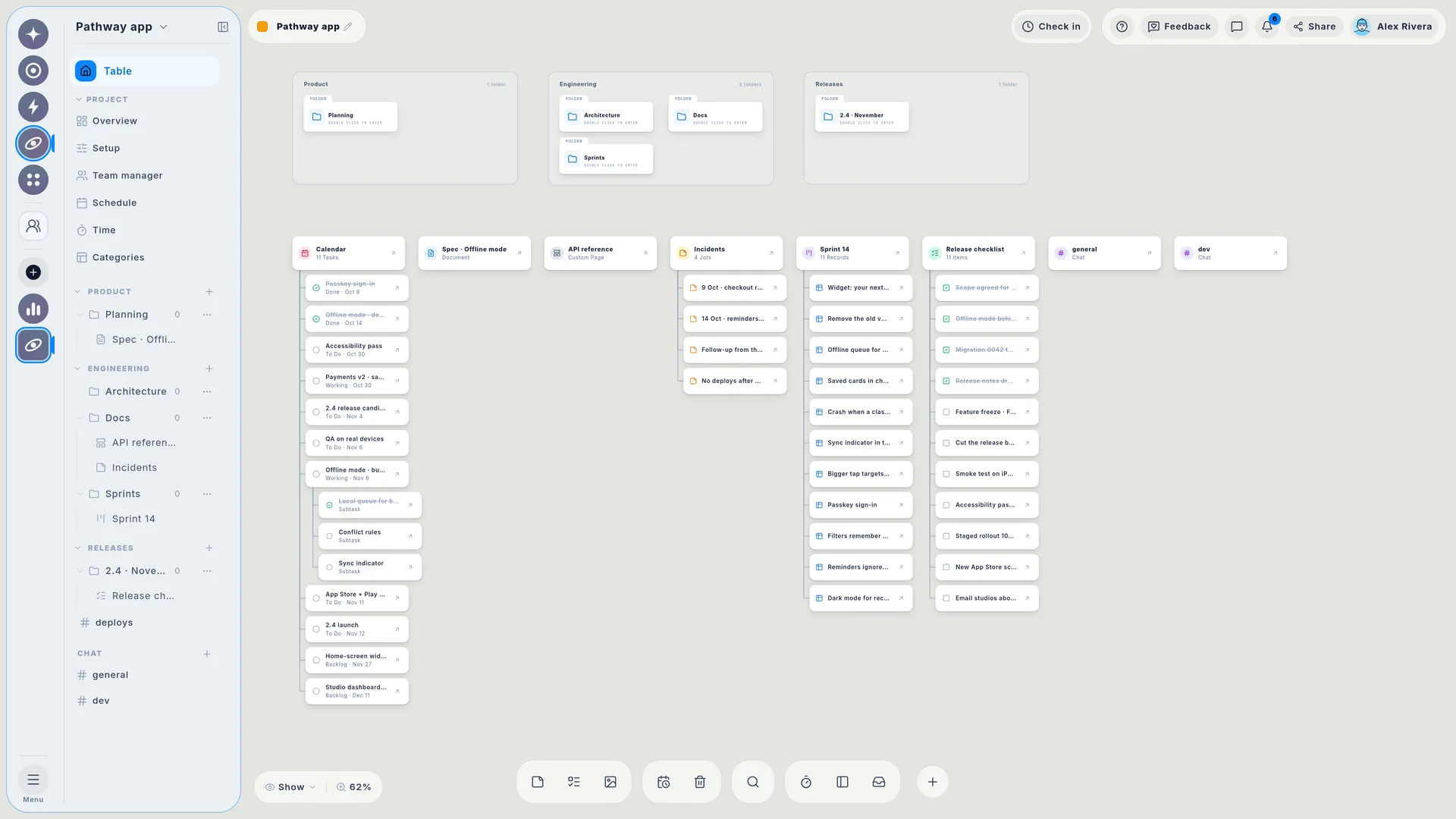
Task: Toggle the 2.4 launch task circle
Action: point(316,629)
